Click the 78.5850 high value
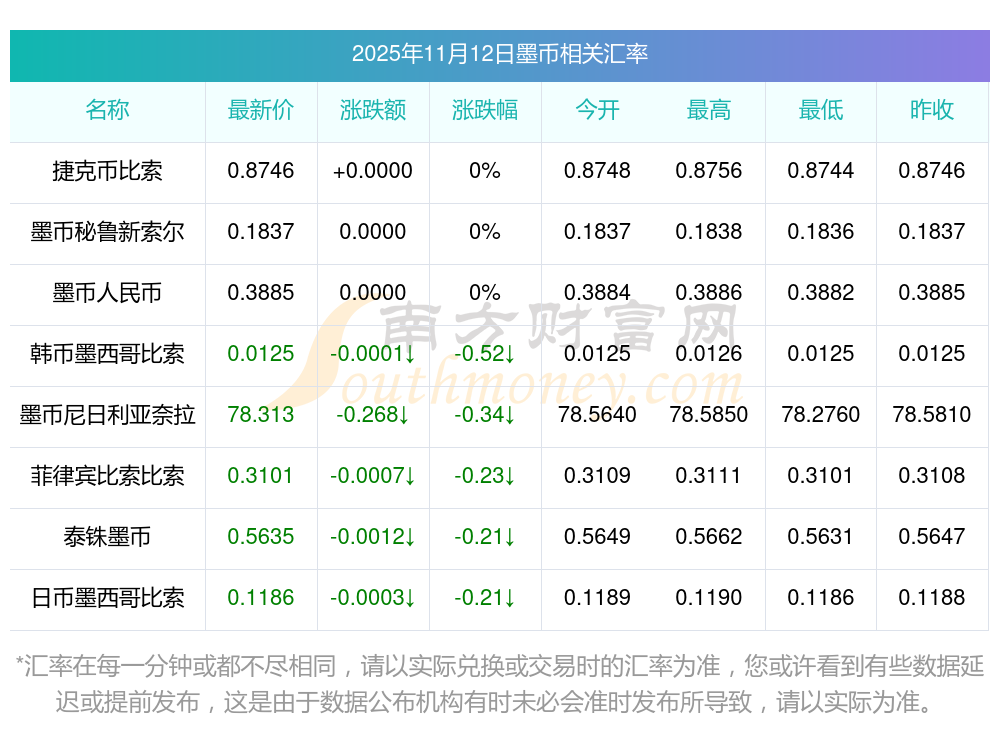The image size is (1000, 733). tap(709, 415)
